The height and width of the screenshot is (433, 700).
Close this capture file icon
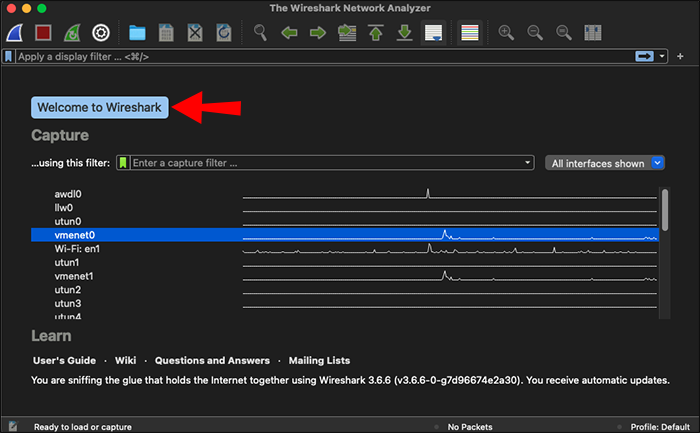195,33
